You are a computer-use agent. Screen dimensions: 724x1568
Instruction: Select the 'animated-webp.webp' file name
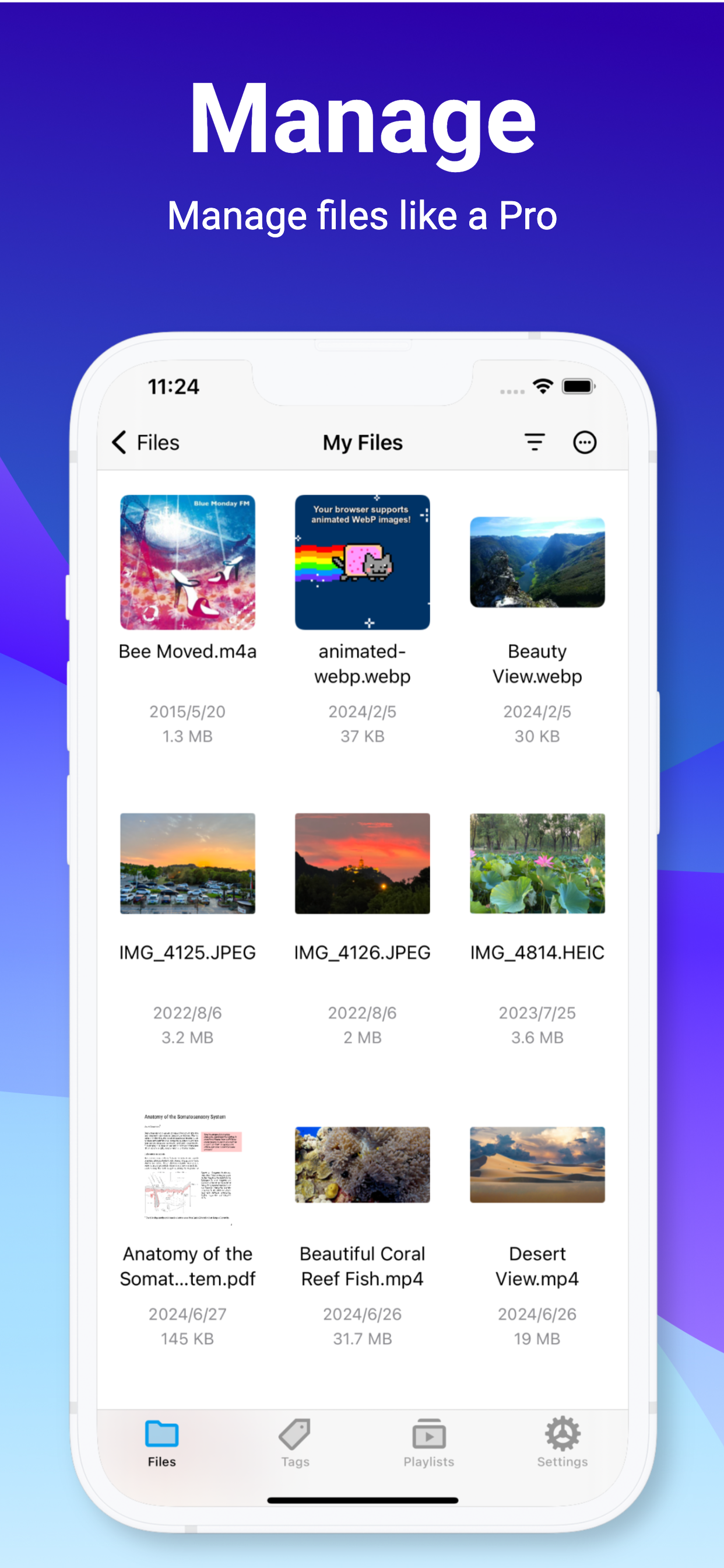coord(362,663)
